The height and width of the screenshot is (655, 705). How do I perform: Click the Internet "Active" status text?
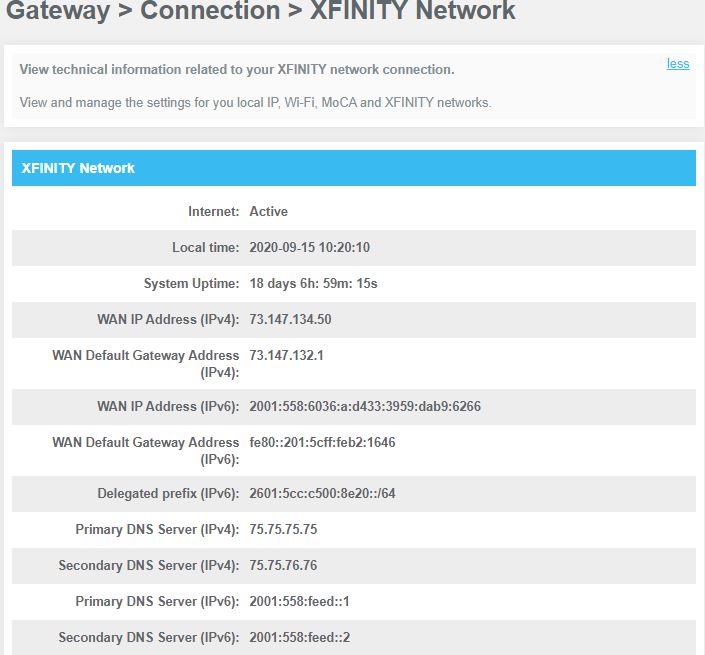coord(268,212)
